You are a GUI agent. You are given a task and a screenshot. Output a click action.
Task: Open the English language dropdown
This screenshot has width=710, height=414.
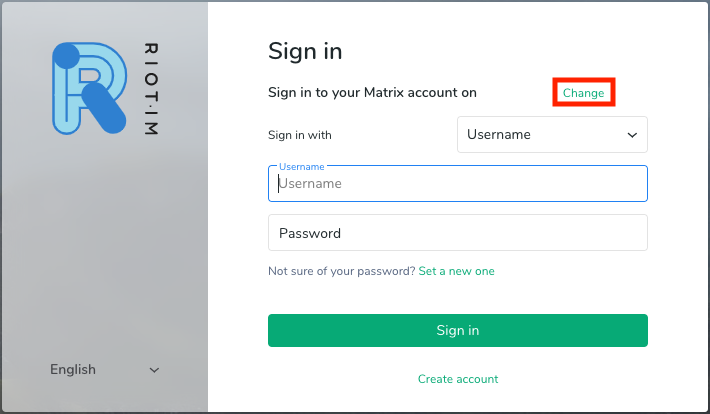[104, 370]
